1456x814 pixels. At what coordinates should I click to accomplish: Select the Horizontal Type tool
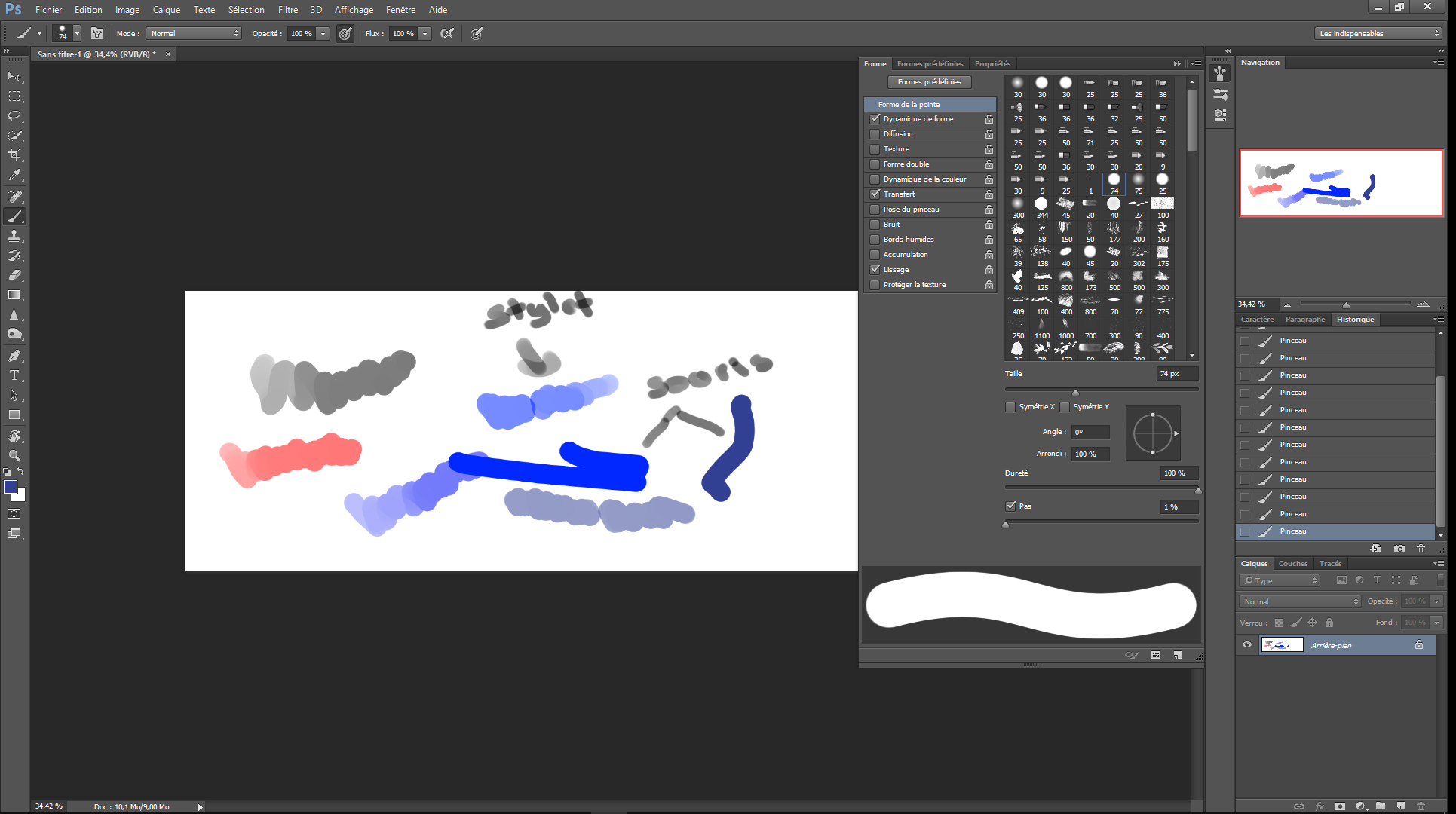click(x=14, y=375)
